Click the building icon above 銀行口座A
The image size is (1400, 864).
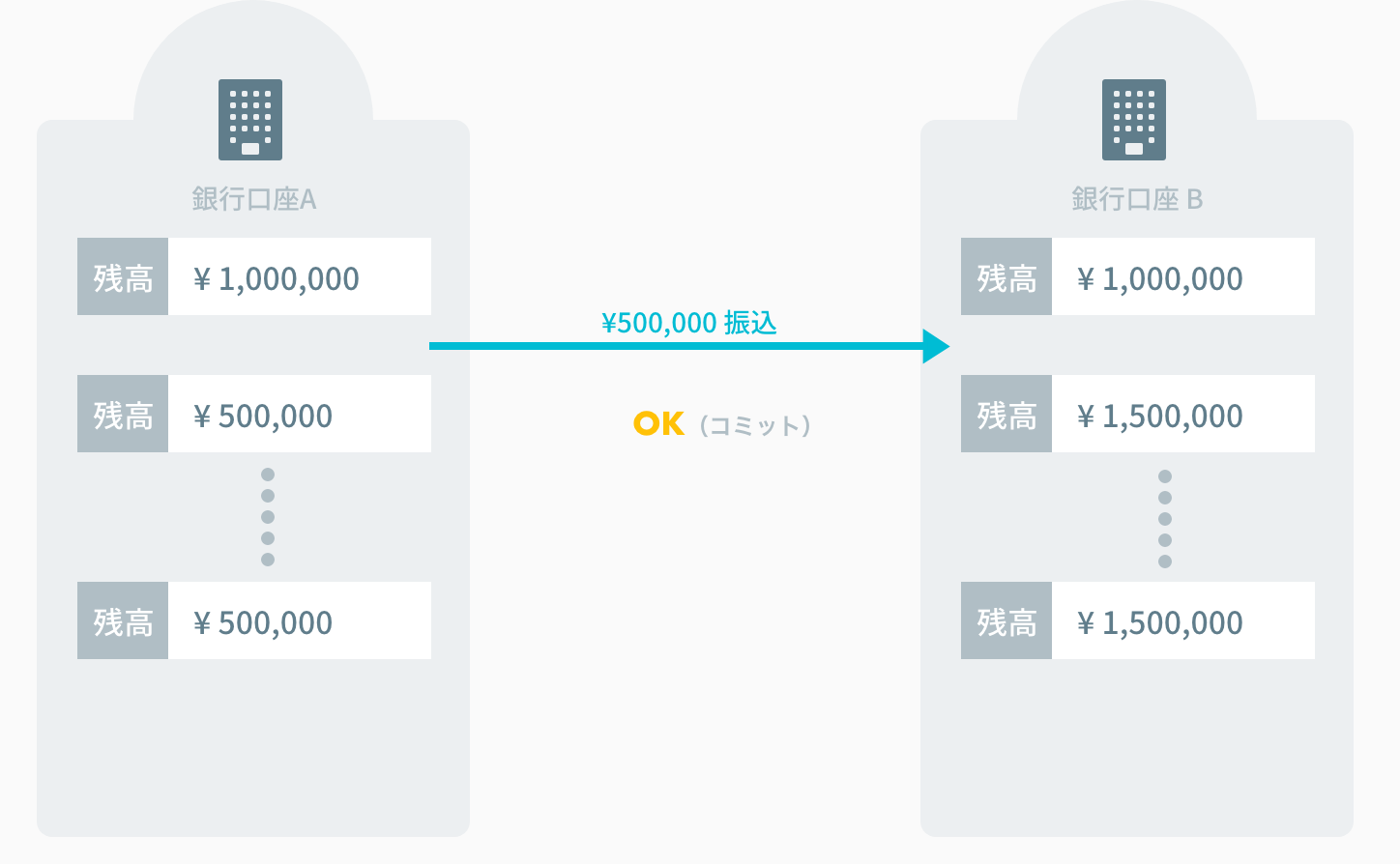coord(250,120)
